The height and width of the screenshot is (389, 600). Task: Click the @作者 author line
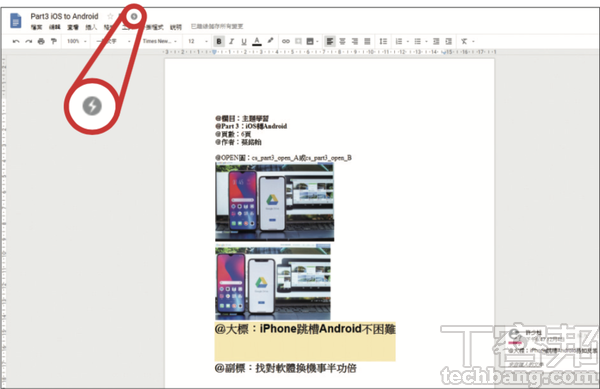click(x=238, y=142)
